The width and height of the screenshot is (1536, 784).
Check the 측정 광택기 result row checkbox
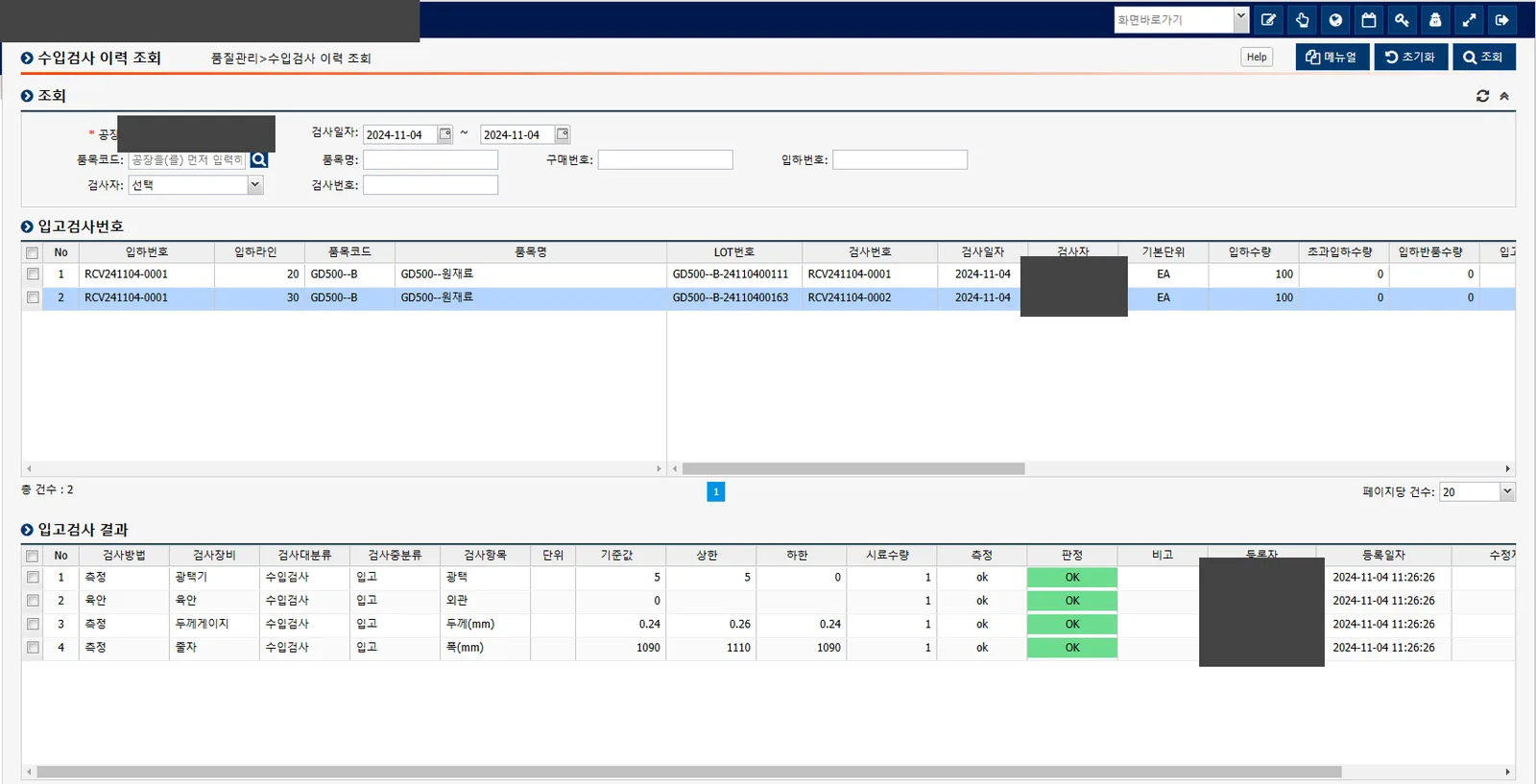click(33, 578)
